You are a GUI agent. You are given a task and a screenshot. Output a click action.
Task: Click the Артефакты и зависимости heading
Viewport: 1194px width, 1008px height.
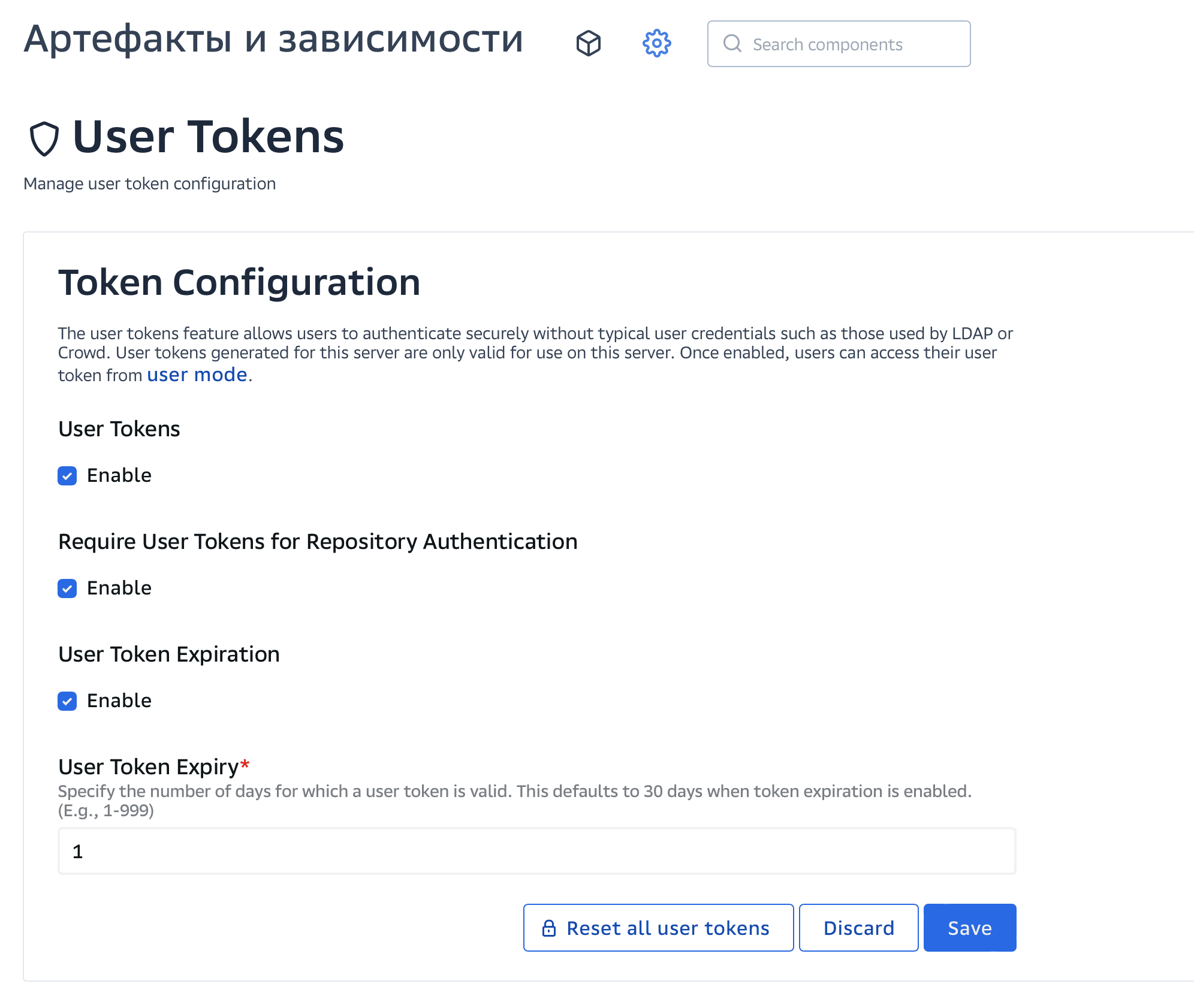(273, 40)
